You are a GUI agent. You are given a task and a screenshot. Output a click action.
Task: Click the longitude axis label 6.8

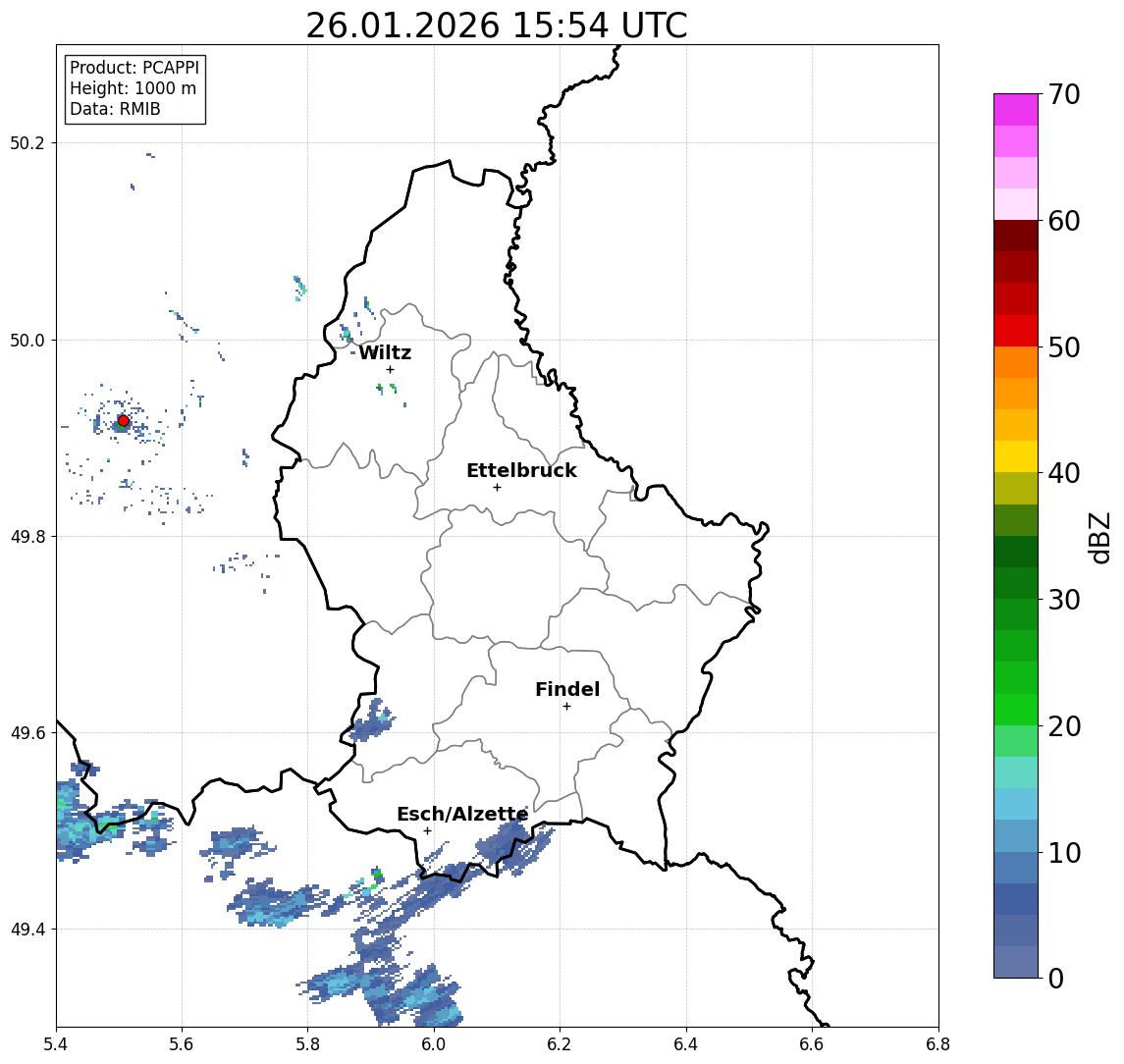coord(937,1044)
